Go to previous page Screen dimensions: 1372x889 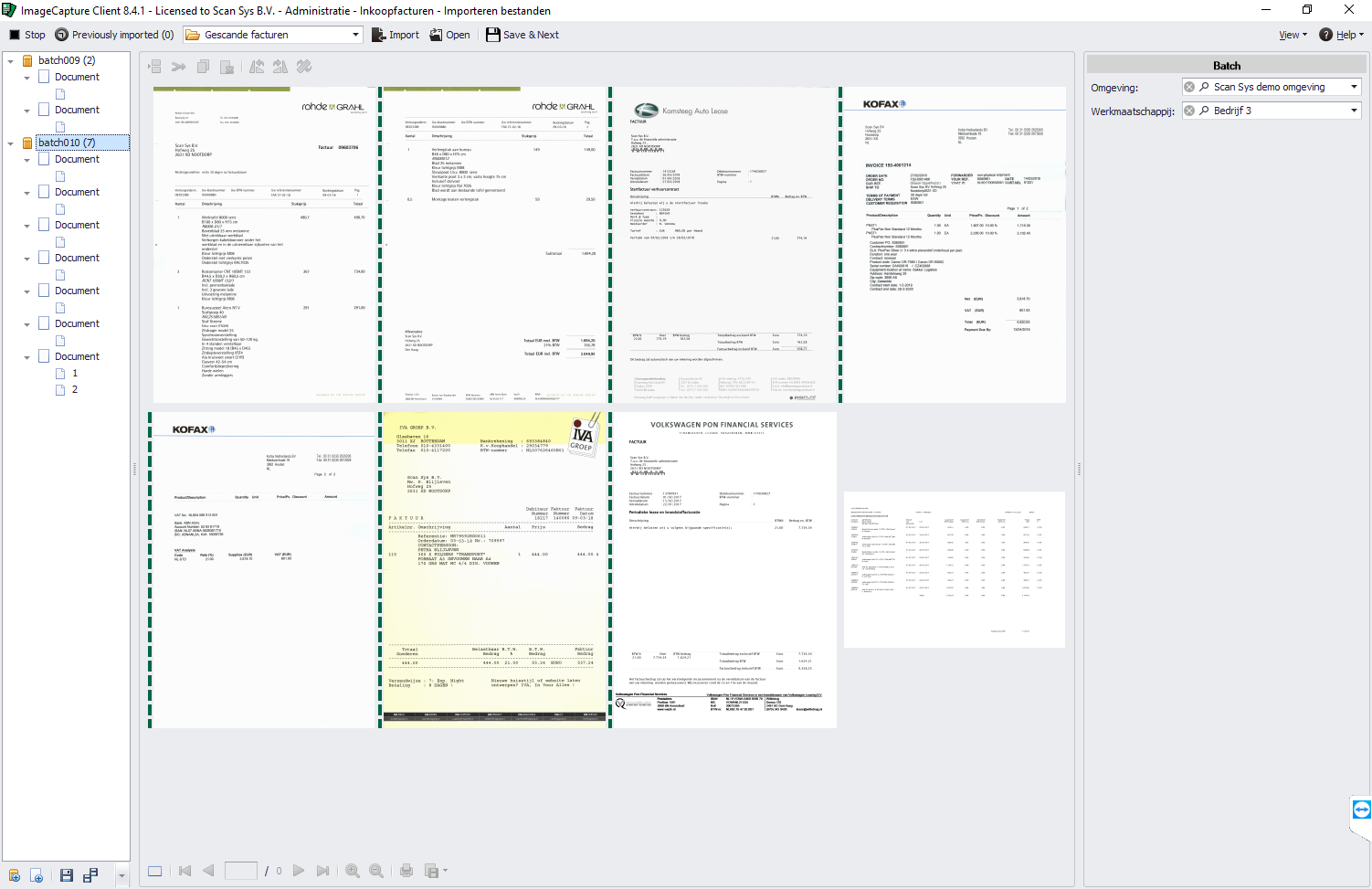tap(208, 871)
